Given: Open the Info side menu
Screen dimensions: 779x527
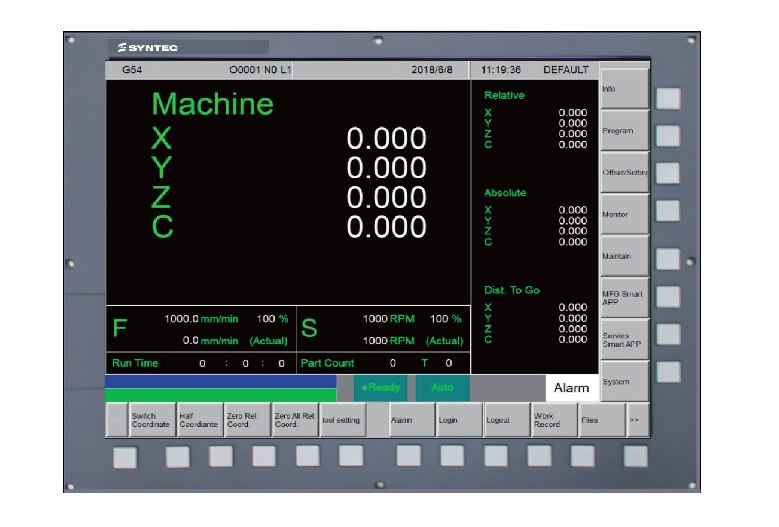Looking at the screenshot, I should pyautogui.click(x=624, y=89).
